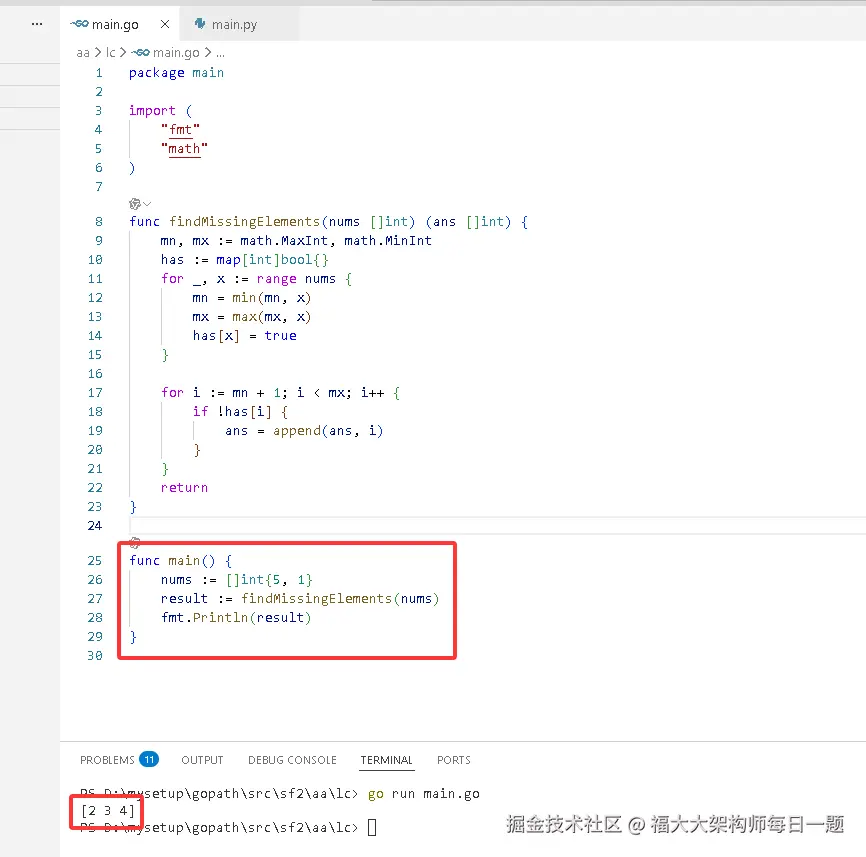The width and height of the screenshot is (866, 857).
Task: Click the Go icon on main.go tab
Action: tap(80, 24)
